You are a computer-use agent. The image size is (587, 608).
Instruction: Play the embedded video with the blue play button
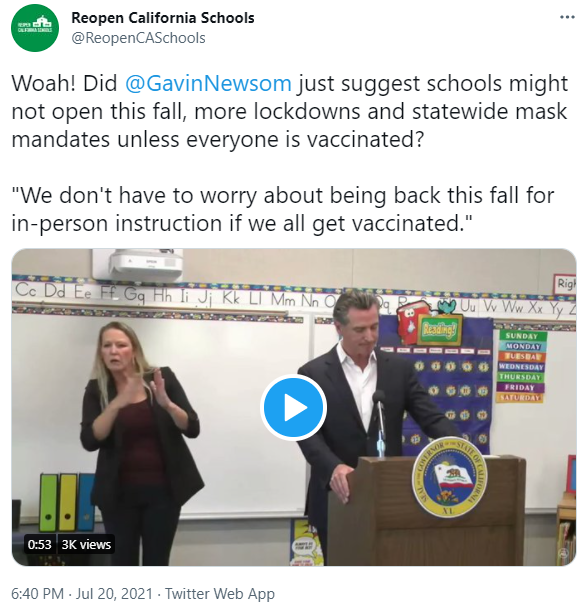(294, 408)
